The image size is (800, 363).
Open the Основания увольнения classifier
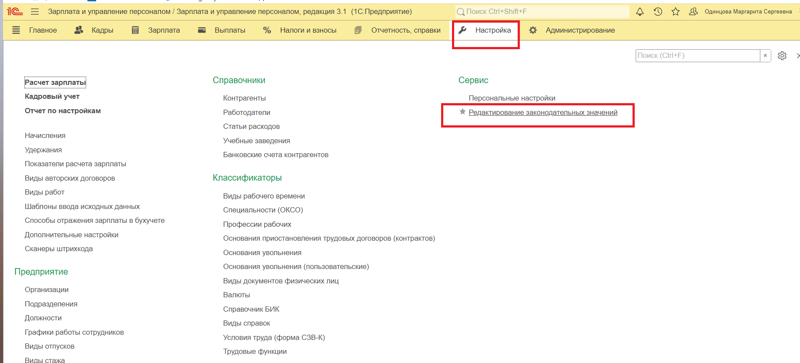[262, 253]
